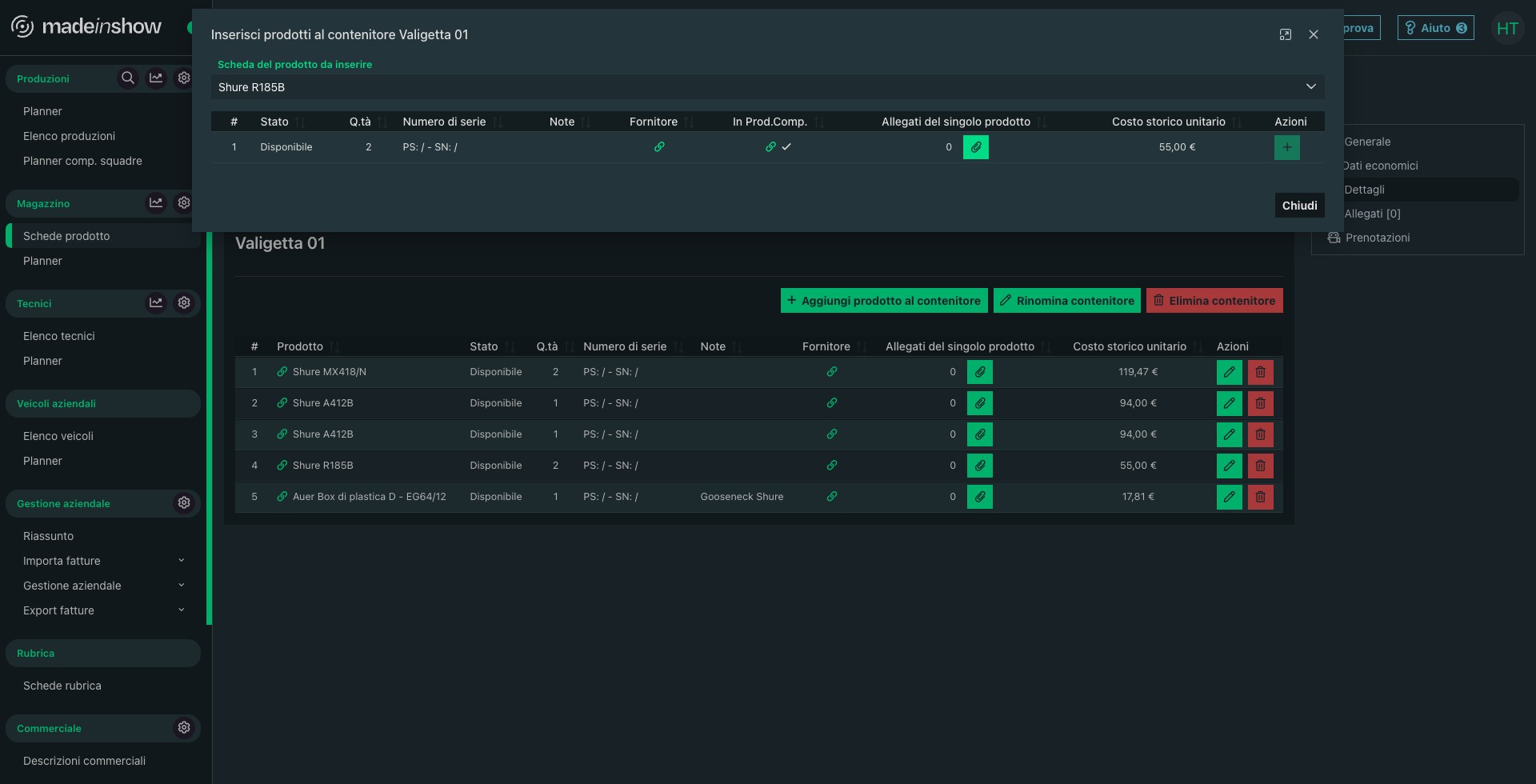Open the Rubrica section header
Image resolution: width=1536 pixels, height=784 pixels.
tap(103, 653)
